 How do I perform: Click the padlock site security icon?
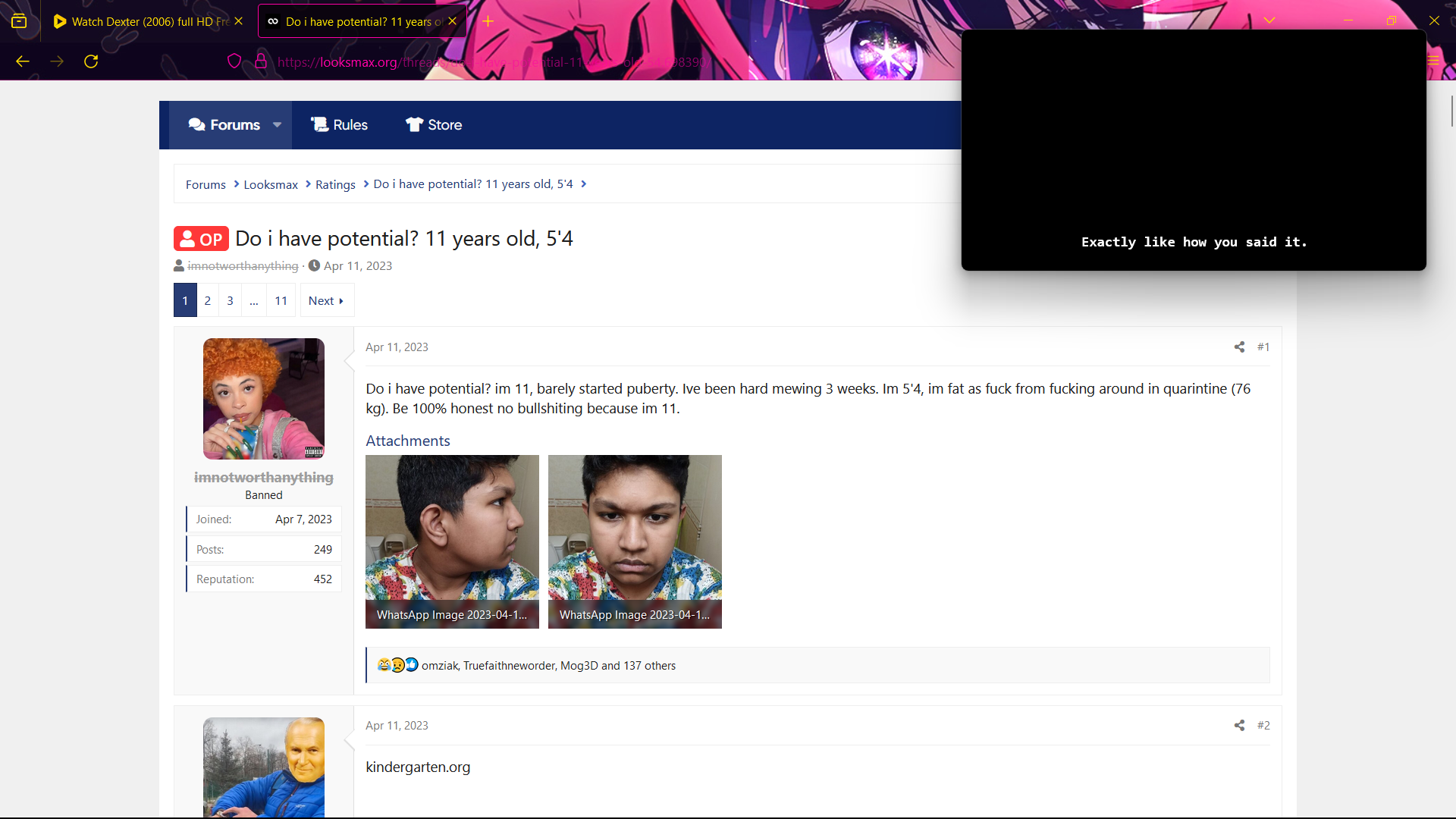pos(261,61)
